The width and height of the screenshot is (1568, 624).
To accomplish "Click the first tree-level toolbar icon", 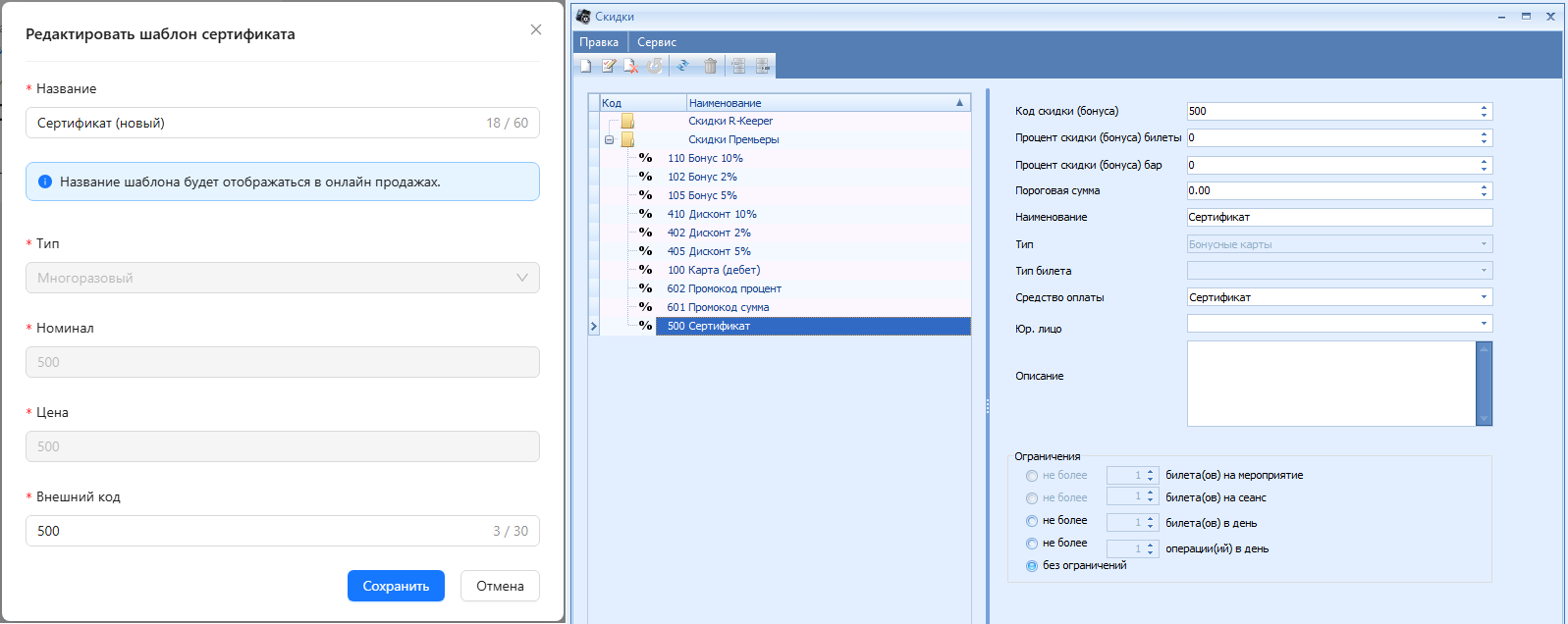I will coord(738,67).
